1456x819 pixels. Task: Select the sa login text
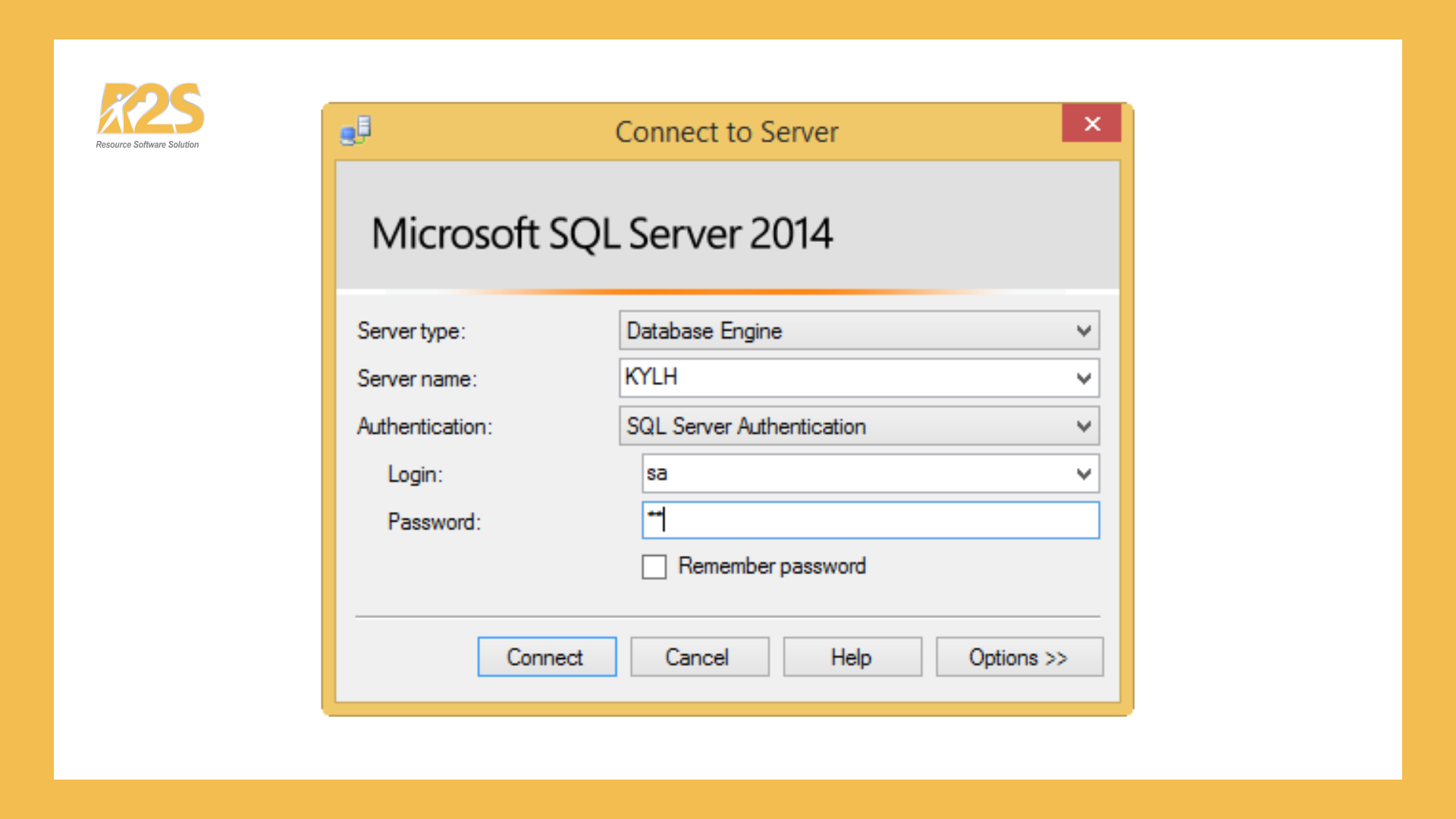coord(658,473)
